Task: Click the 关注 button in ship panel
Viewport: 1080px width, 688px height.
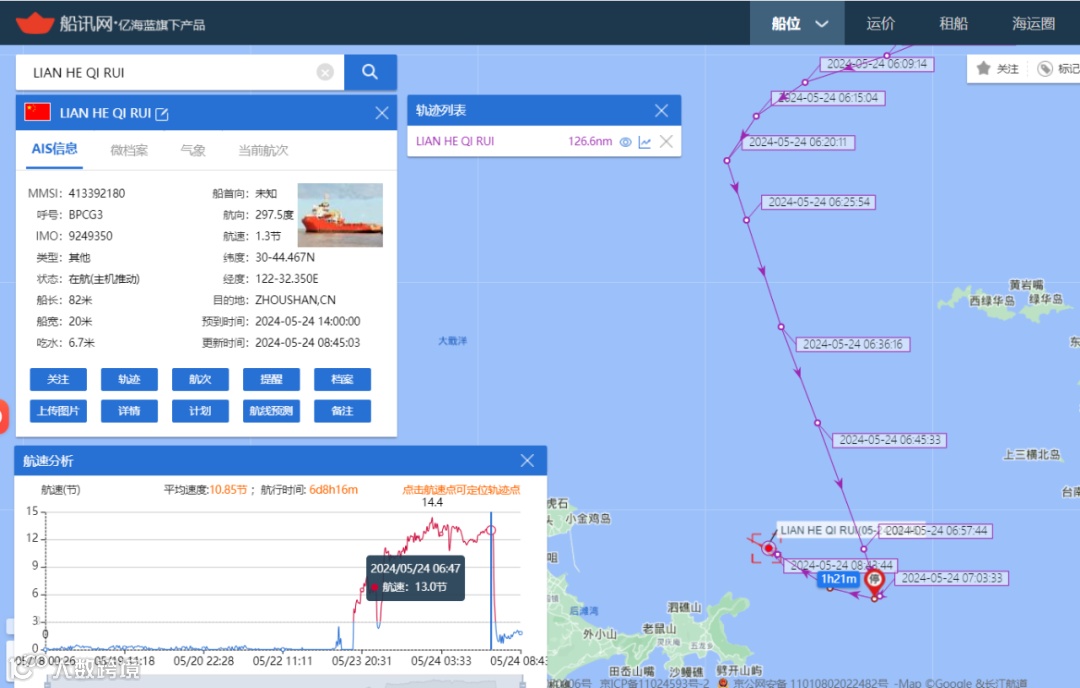Action: point(59,379)
